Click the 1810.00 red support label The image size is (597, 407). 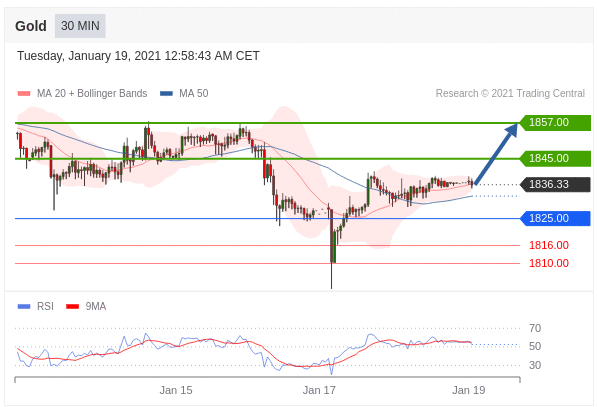pyautogui.click(x=549, y=263)
